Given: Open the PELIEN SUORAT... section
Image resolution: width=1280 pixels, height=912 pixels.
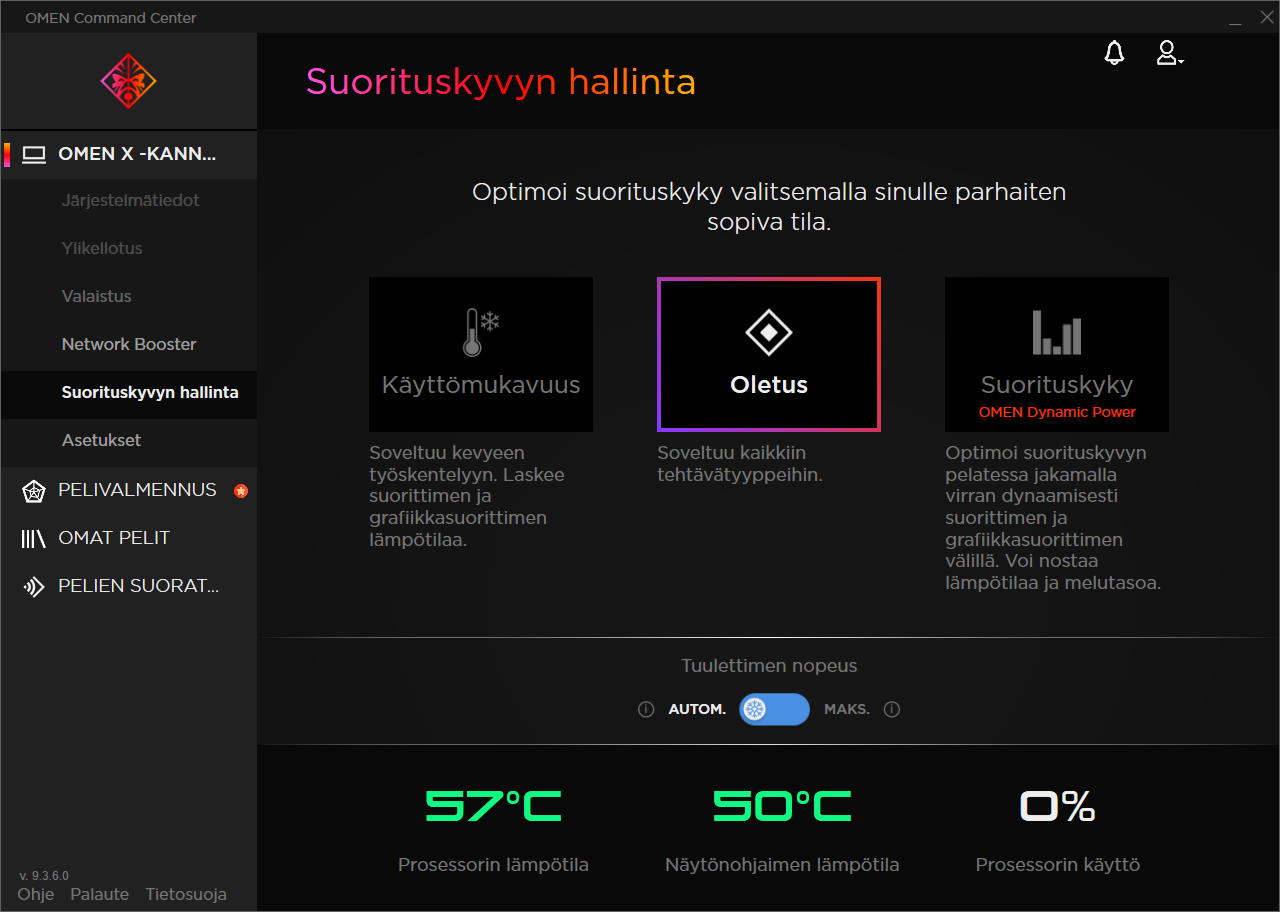Looking at the screenshot, I should [128, 586].
